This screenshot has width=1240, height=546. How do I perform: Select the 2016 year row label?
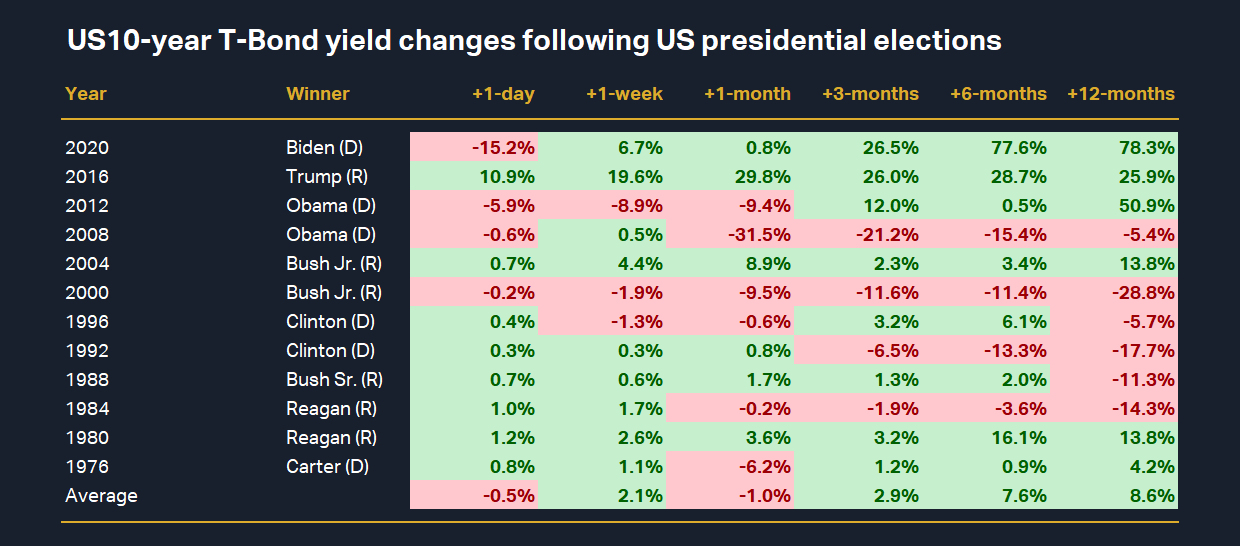point(87,177)
